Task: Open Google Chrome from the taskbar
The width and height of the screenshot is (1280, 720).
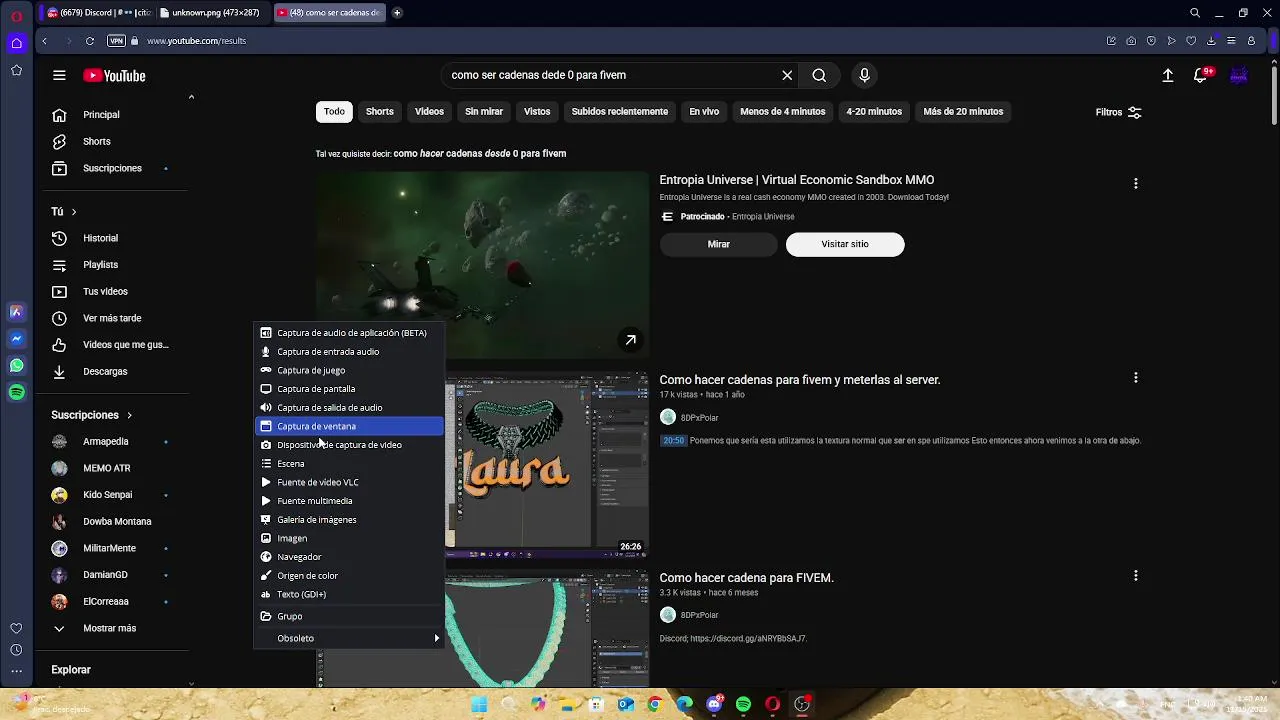Action: click(655, 704)
